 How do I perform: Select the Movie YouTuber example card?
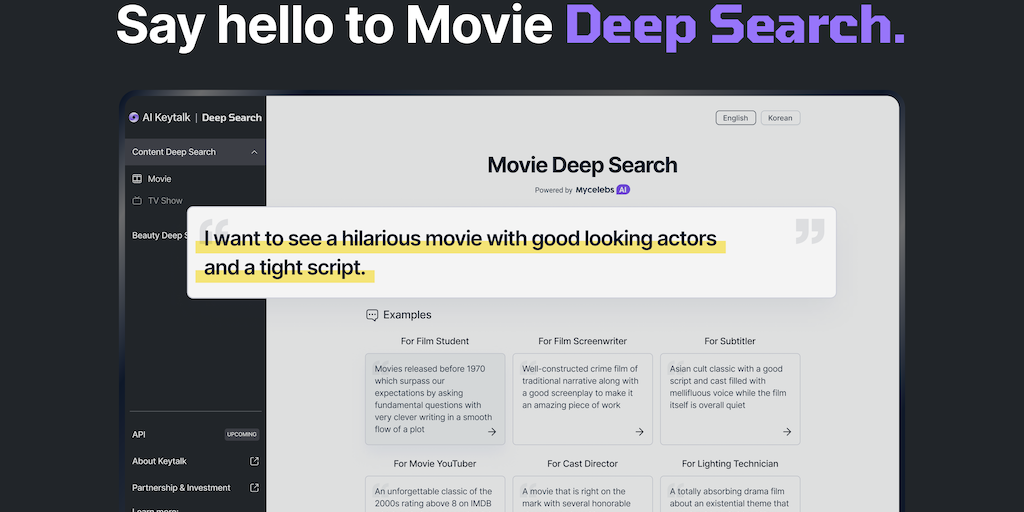tap(435, 494)
